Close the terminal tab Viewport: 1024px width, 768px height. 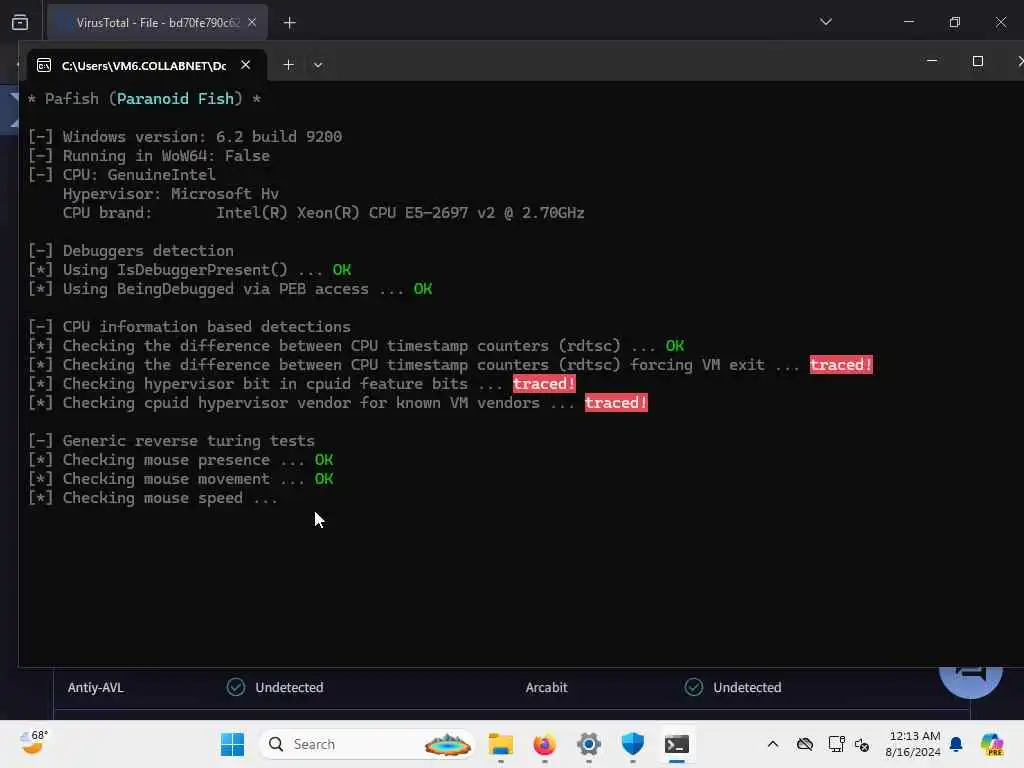click(246, 65)
